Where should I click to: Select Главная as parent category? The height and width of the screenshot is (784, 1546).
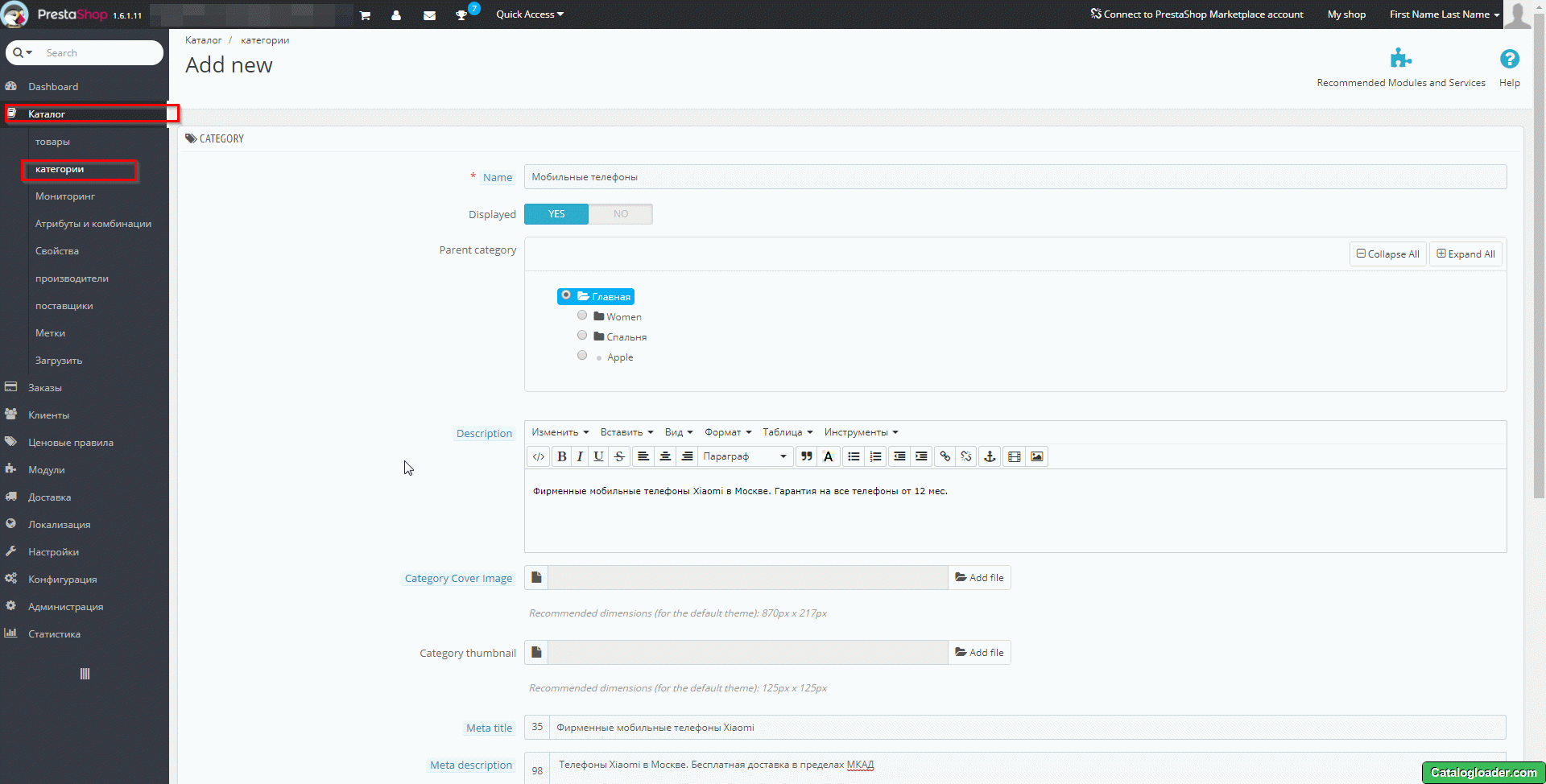566,295
